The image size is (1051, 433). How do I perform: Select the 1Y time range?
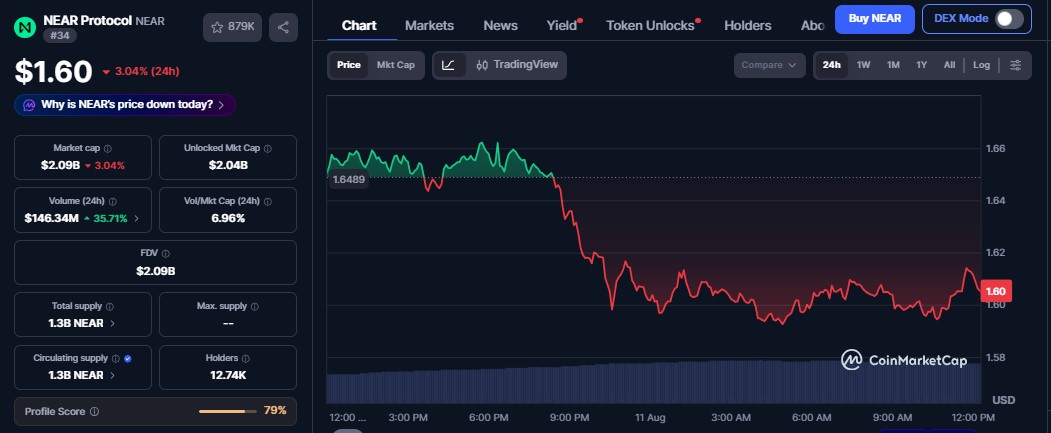click(x=922, y=65)
